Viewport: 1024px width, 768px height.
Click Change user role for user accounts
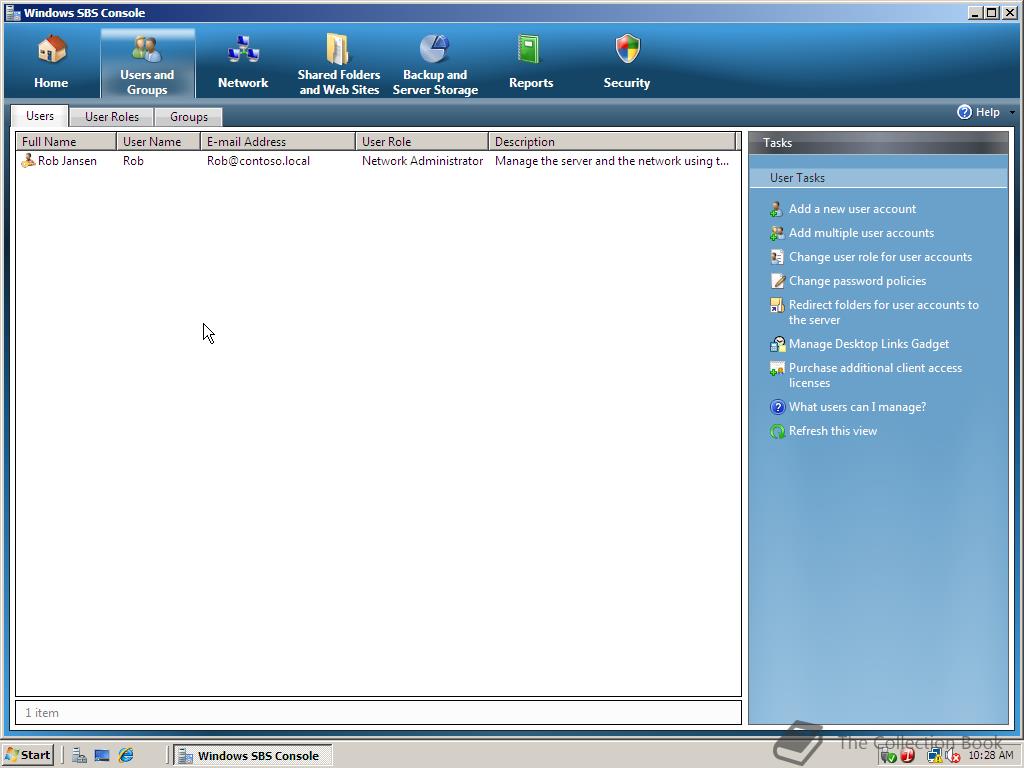(x=880, y=257)
